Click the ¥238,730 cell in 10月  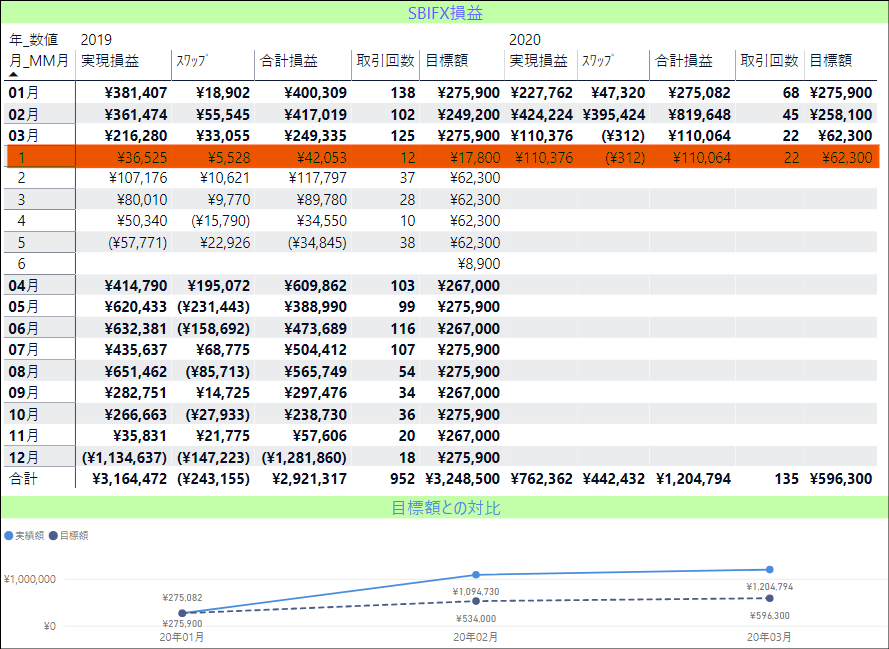pyautogui.click(x=315, y=415)
